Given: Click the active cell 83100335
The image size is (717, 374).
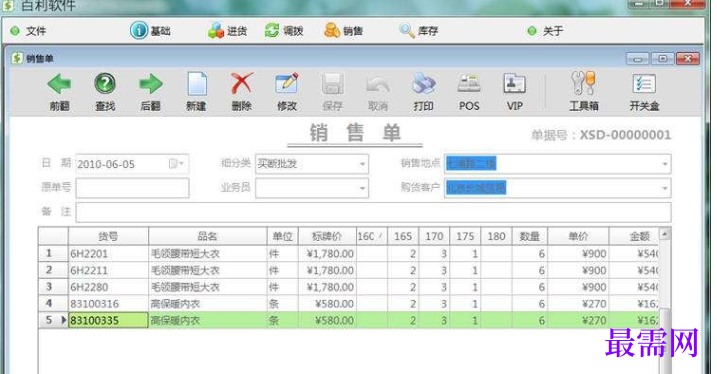Looking at the screenshot, I should pos(108,321).
